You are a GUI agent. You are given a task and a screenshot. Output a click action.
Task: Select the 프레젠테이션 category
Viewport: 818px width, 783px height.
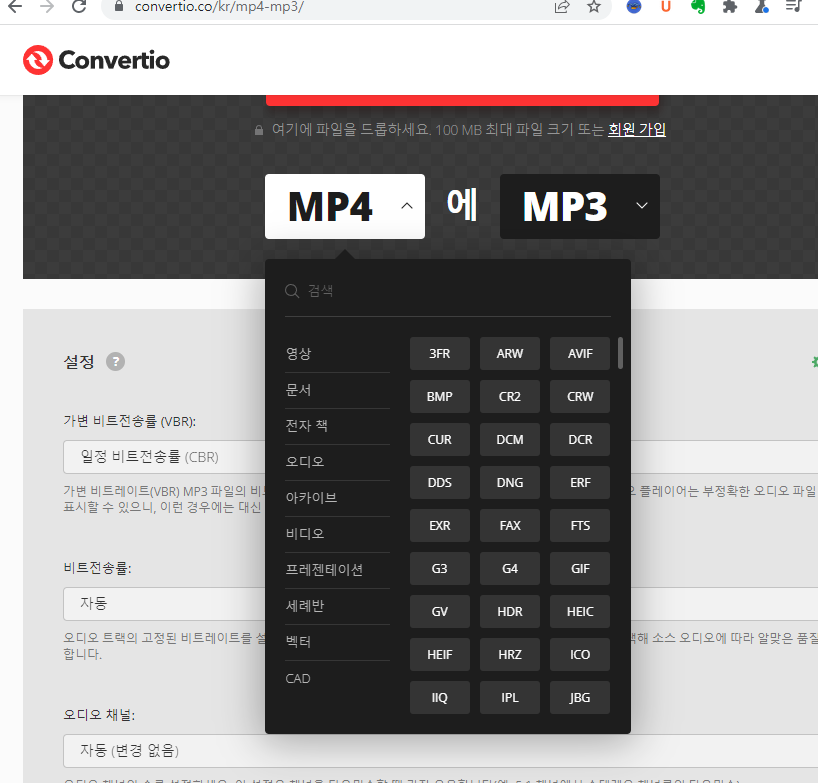[x=337, y=570]
